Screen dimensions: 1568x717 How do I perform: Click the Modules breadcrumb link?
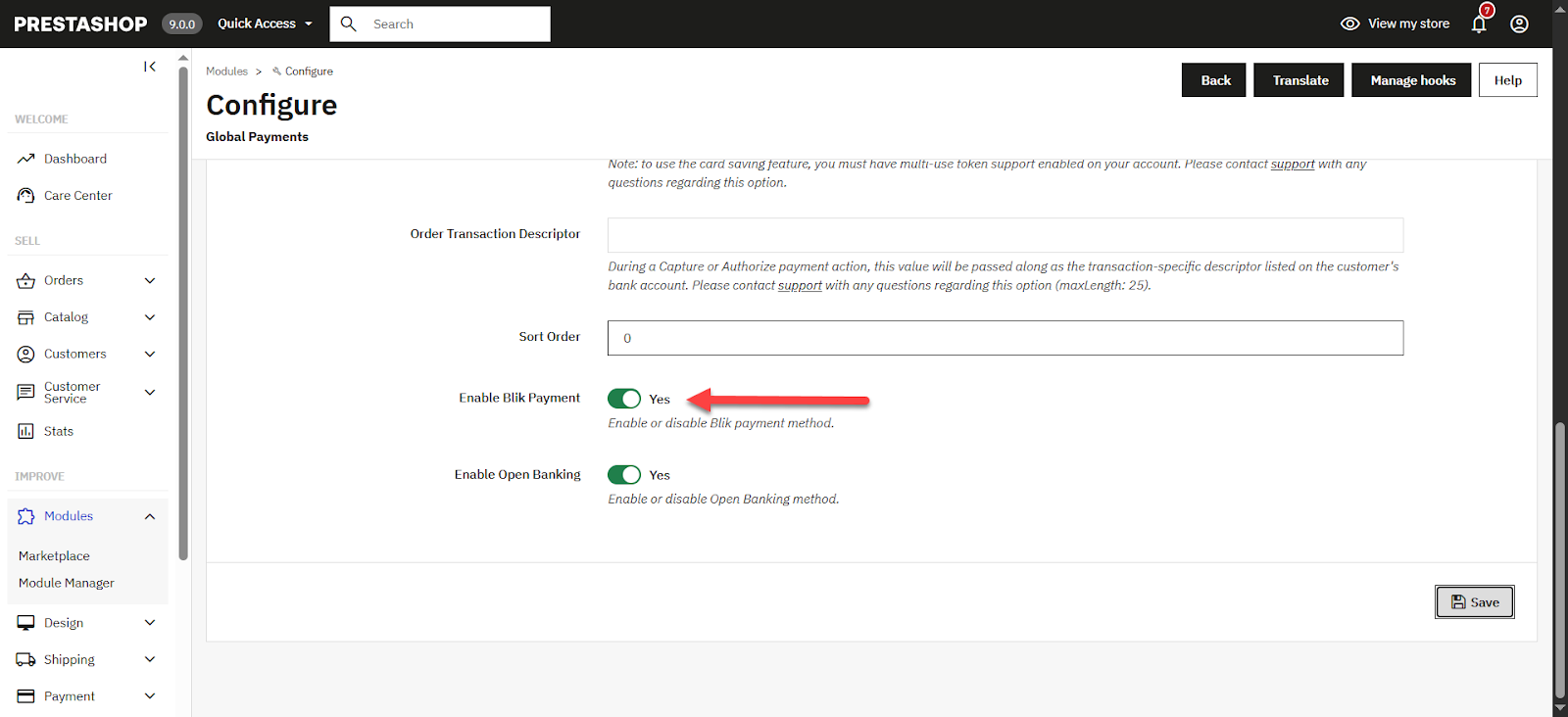pos(226,72)
